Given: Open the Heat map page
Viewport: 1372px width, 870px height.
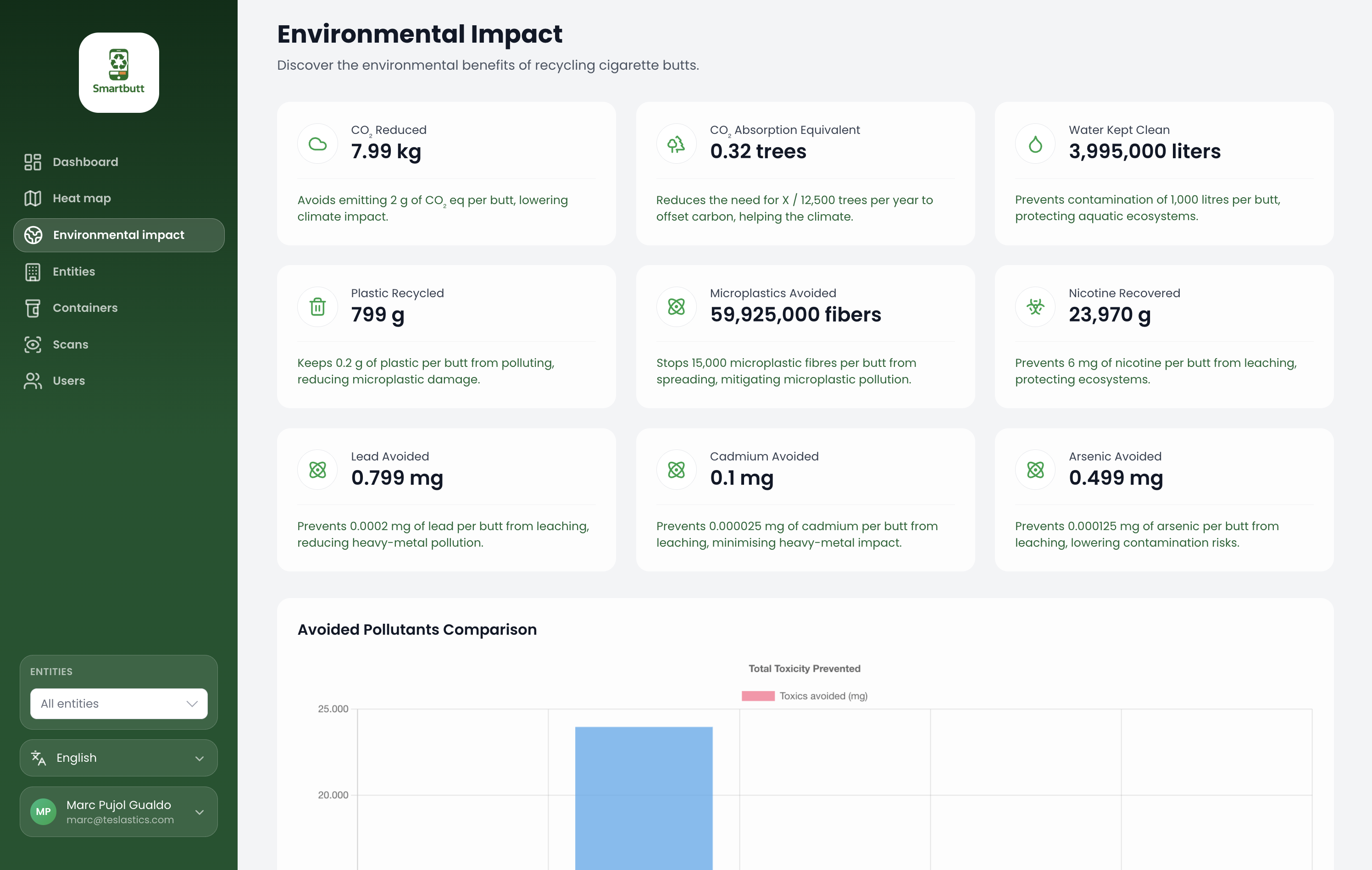Looking at the screenshot, I should coord(82,198).
